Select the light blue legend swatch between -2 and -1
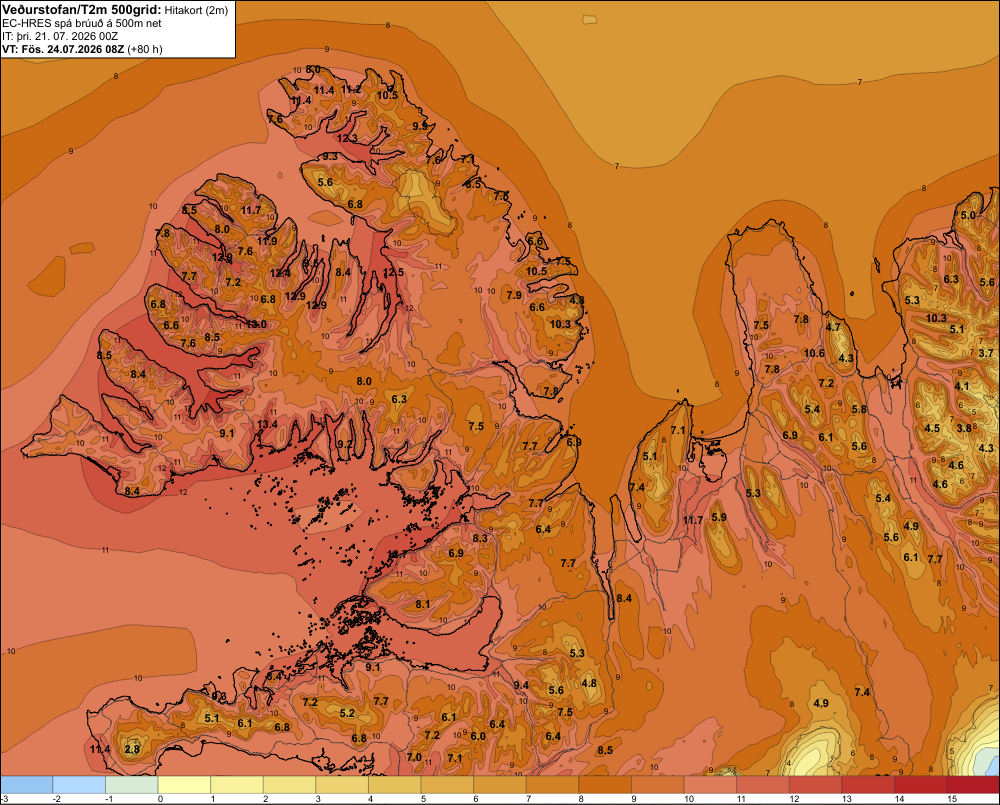The width and height of the screenshot is (1000, 805). click(79, 785)
